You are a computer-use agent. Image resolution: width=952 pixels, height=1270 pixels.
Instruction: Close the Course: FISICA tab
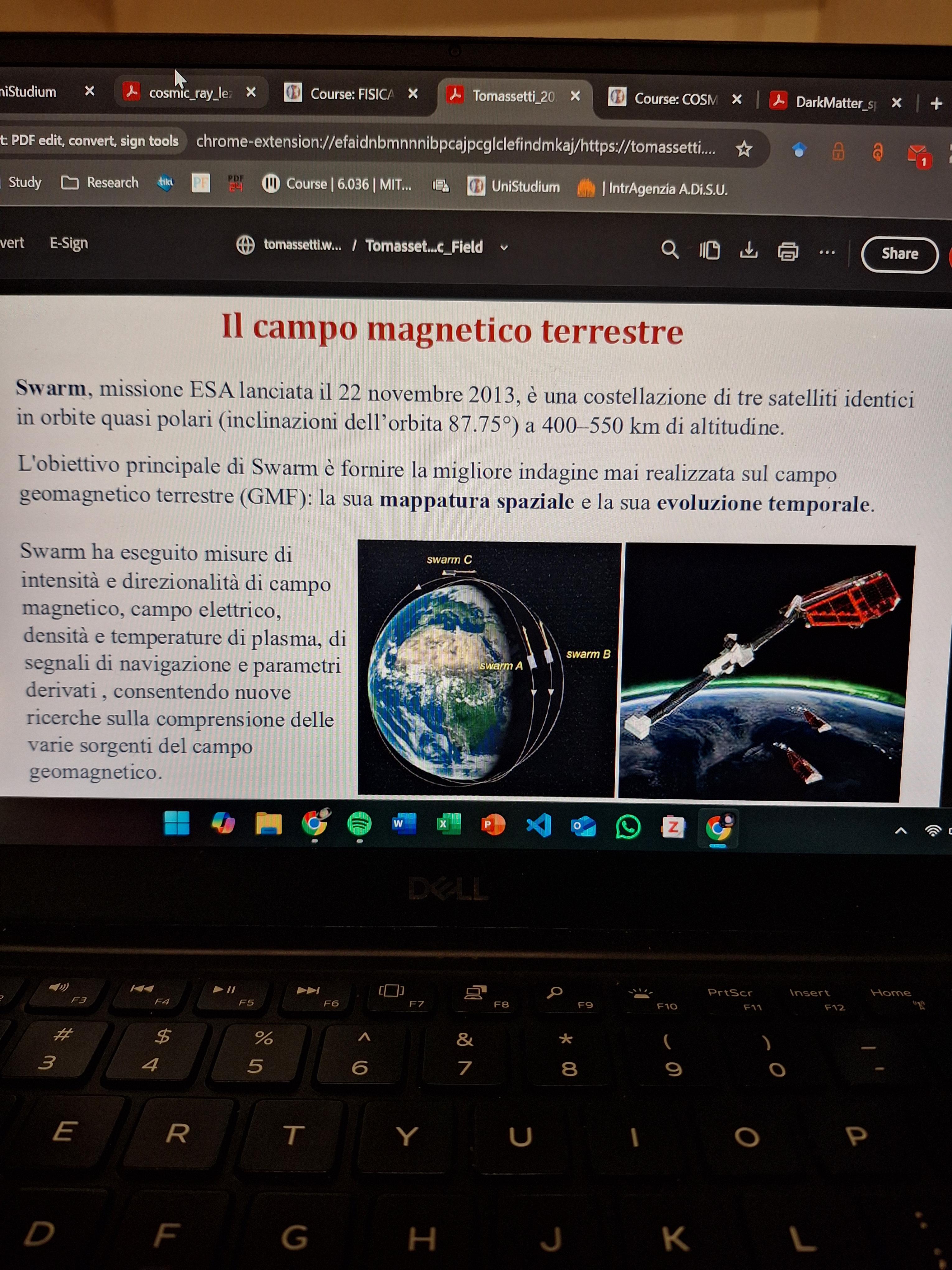tap(413, 94)
